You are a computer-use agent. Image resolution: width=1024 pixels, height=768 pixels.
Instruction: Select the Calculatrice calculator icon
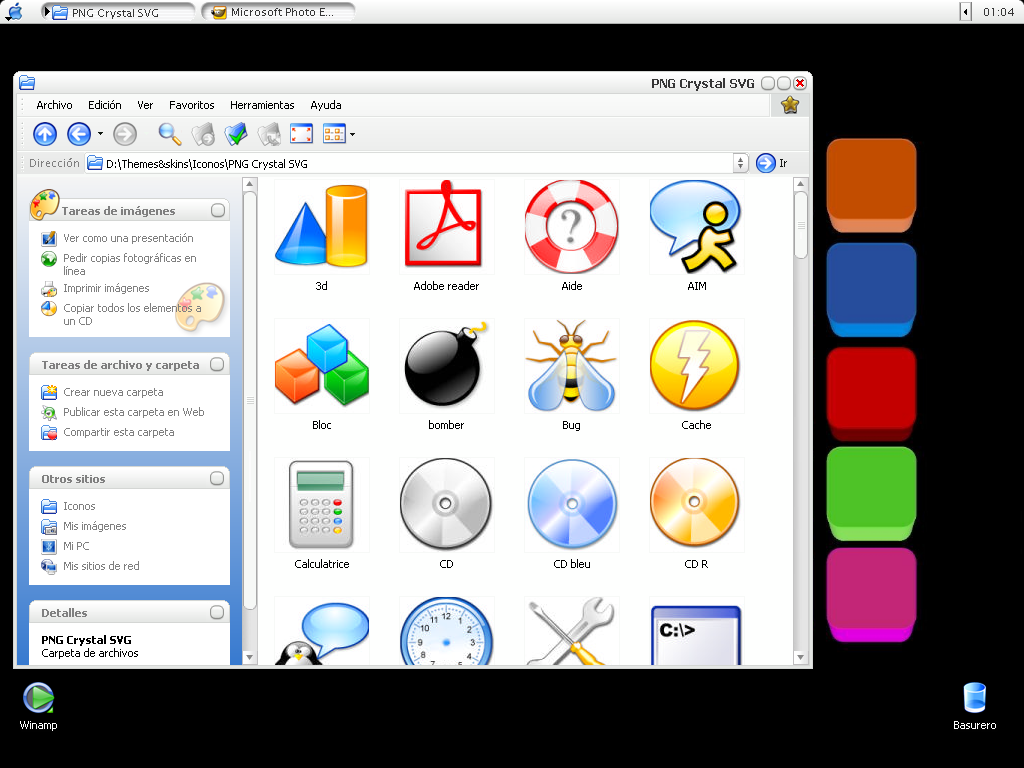point(322,505)
